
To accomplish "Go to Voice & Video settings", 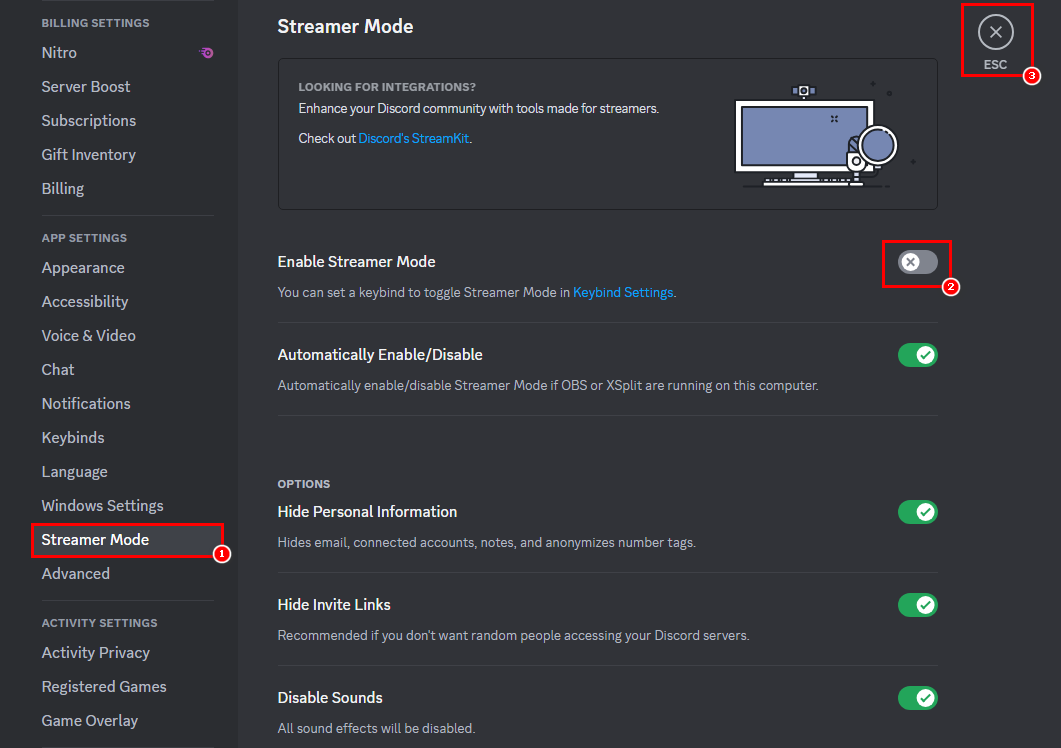I will pos(88,336).
